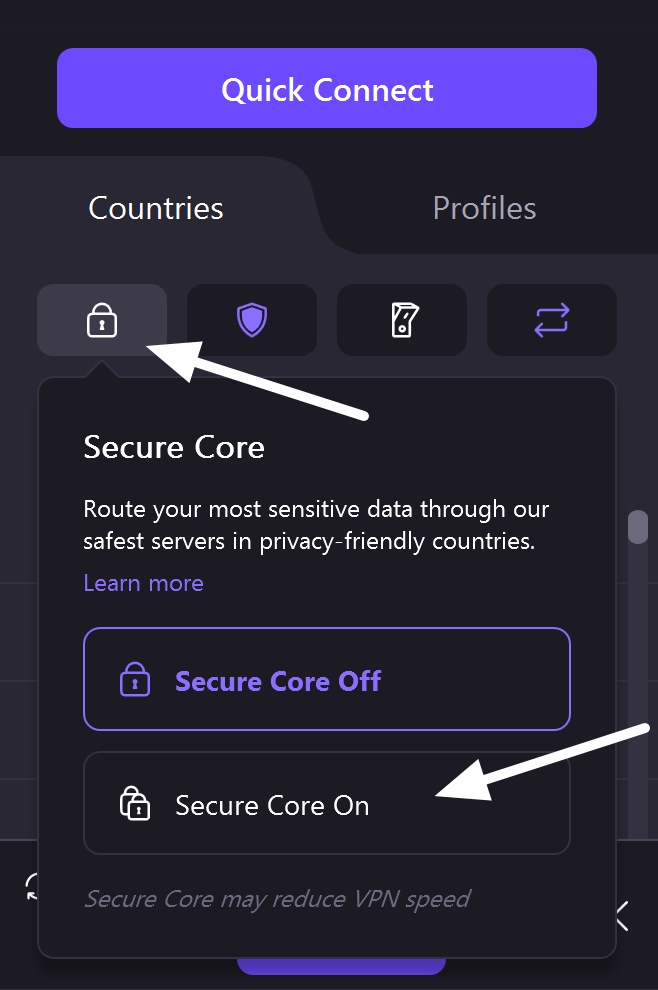Select the NetShield shield icon

(x=251, y=320)
